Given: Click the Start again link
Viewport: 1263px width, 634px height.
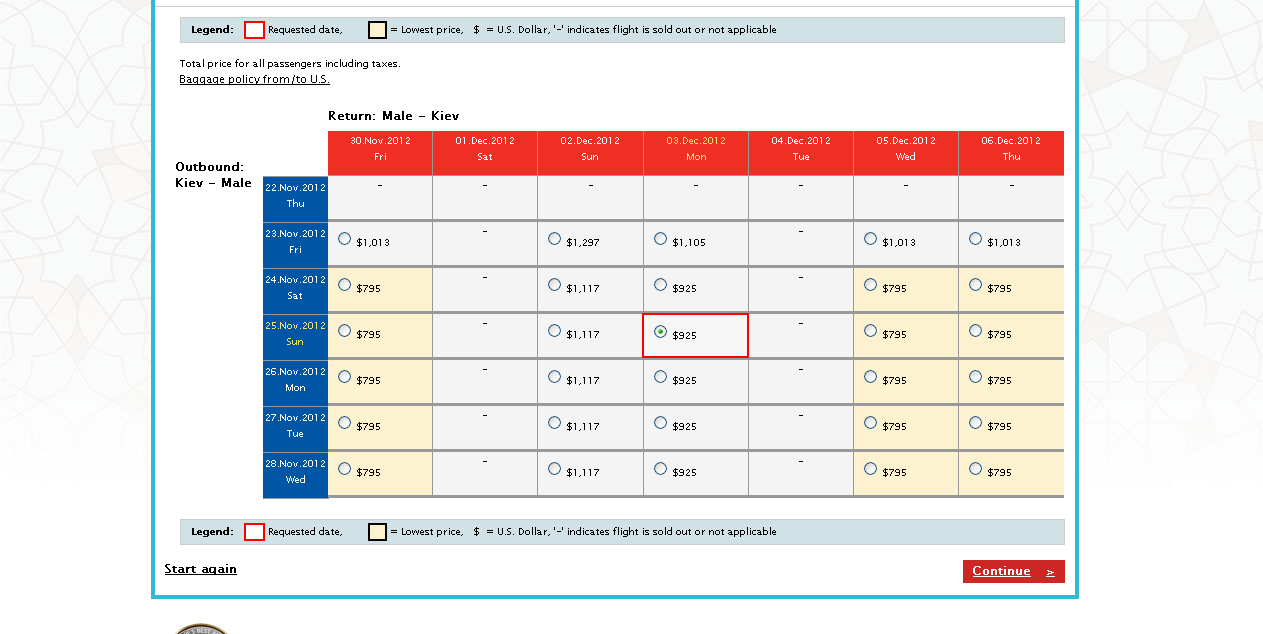Looking at the screenshot, I should pyautogui.click(x=201, y=569).
